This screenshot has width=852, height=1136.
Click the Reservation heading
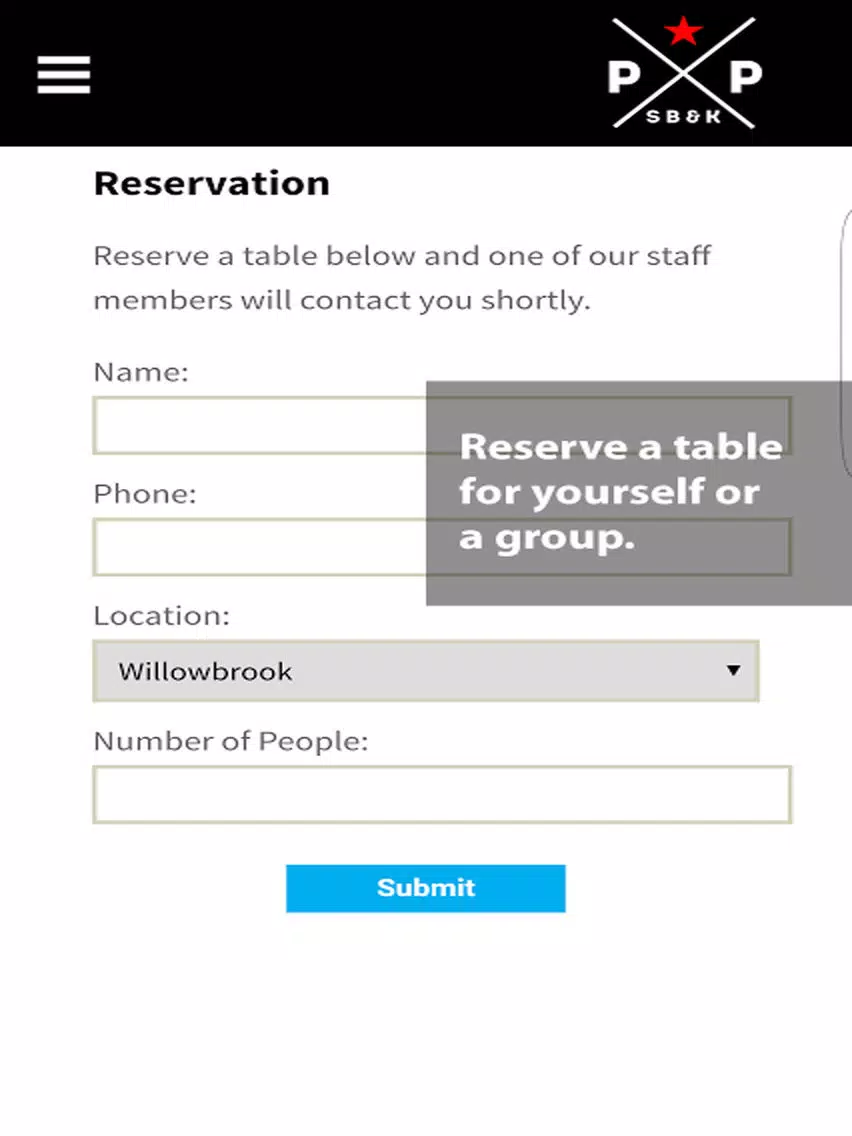tap(212, 183)
